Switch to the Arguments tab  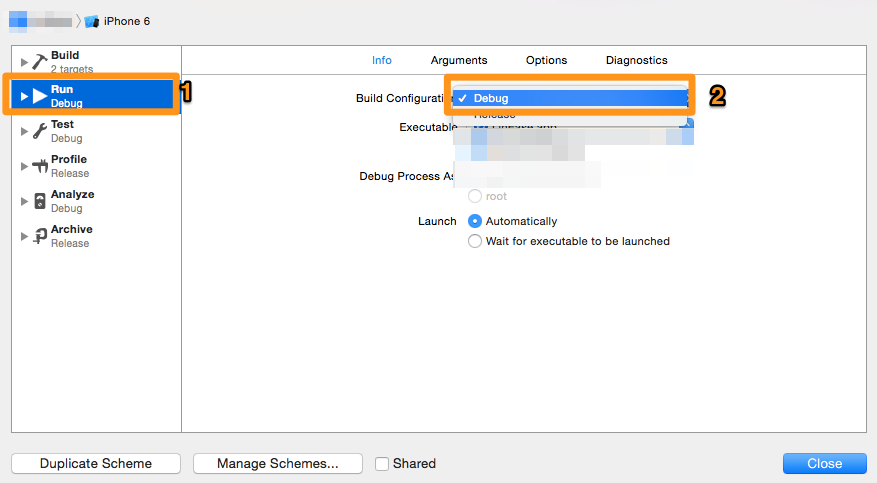tap(459, 60)
